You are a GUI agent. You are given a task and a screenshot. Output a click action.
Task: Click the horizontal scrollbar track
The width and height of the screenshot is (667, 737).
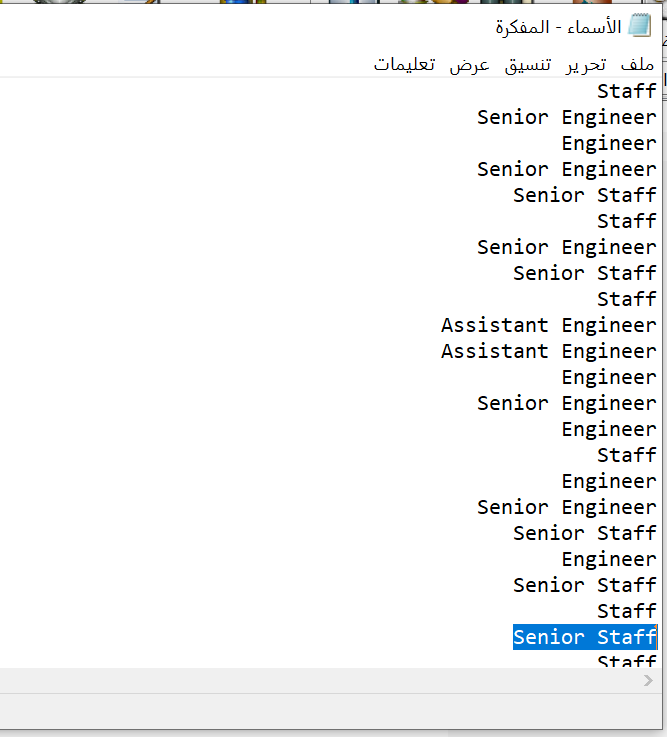(x=320, y=680)
